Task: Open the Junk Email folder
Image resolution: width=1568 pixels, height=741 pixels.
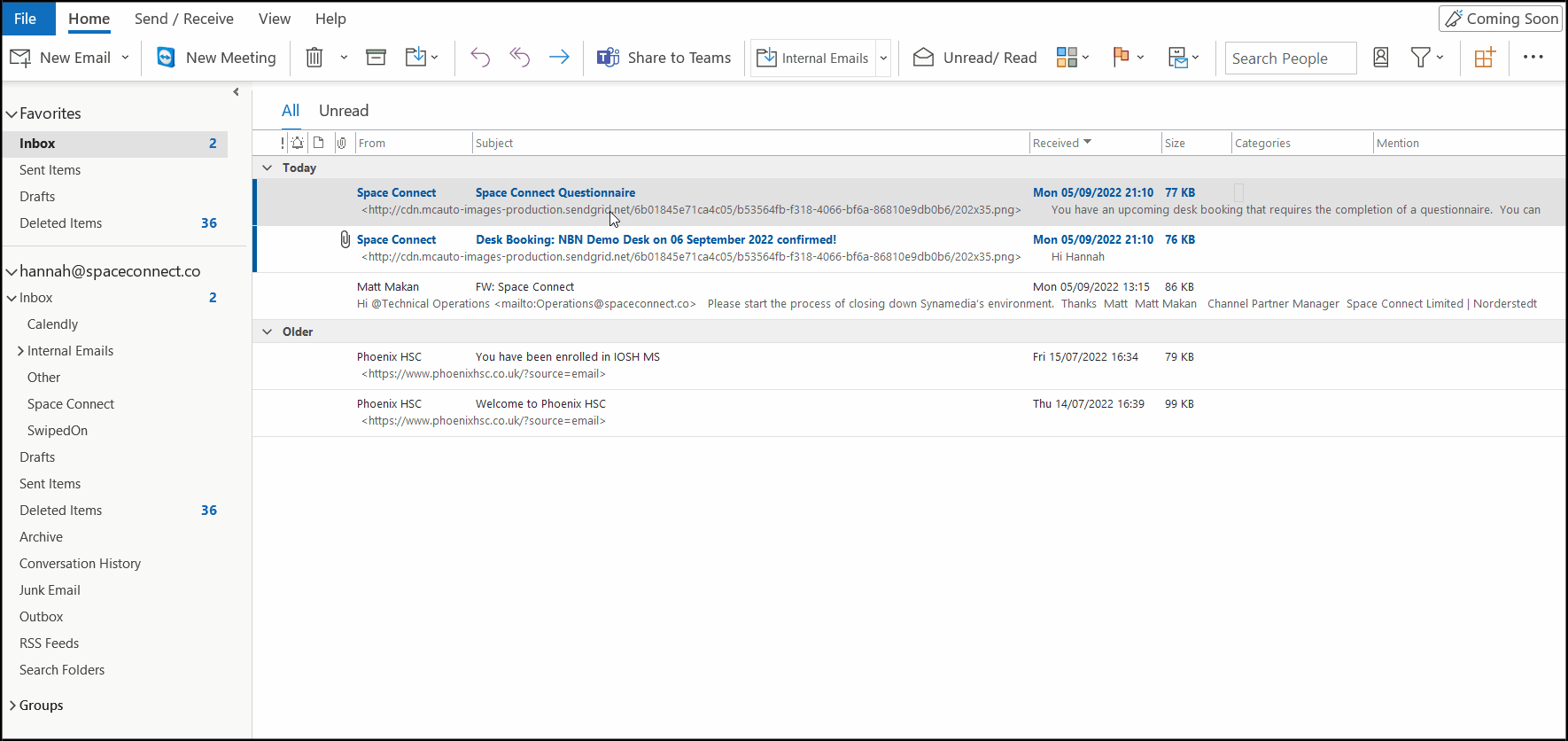Action: tap(50, 590)
